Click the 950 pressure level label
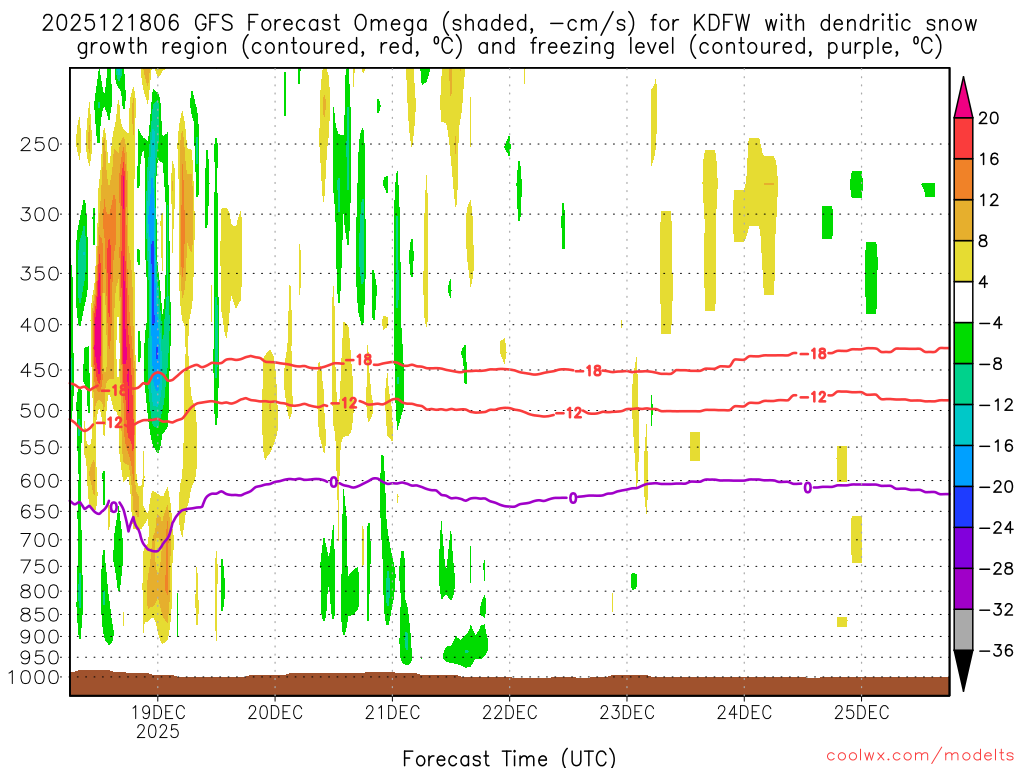The image size is (1024, 768). click(39, 658)
